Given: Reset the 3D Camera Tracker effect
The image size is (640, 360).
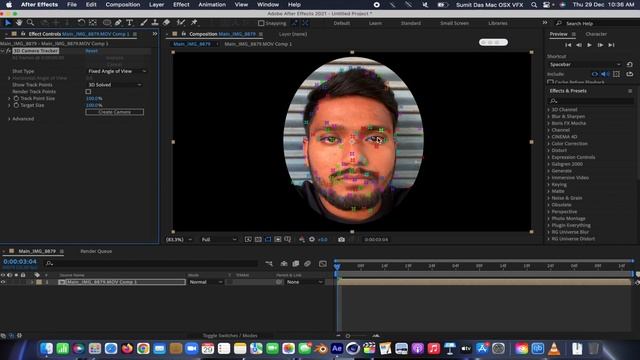Looking at the screenshot, I should point(91,51).
